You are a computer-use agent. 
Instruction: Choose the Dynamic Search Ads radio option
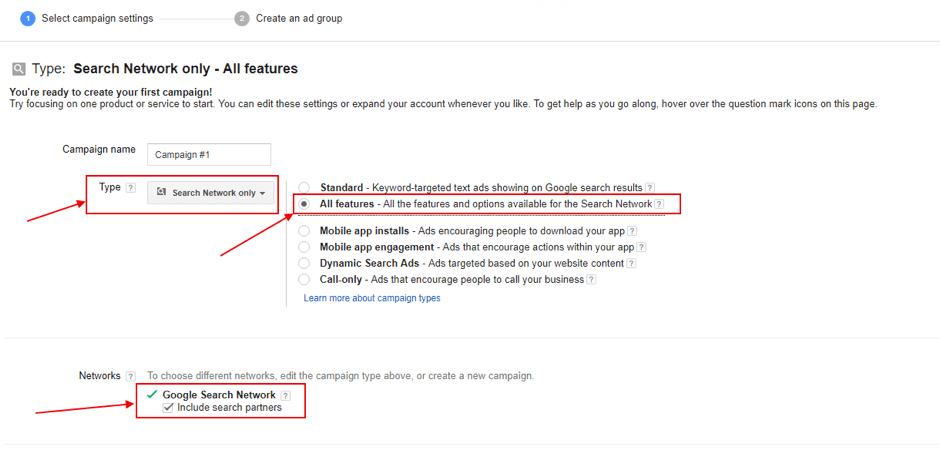pyautogui.click(x=304, y=263)
